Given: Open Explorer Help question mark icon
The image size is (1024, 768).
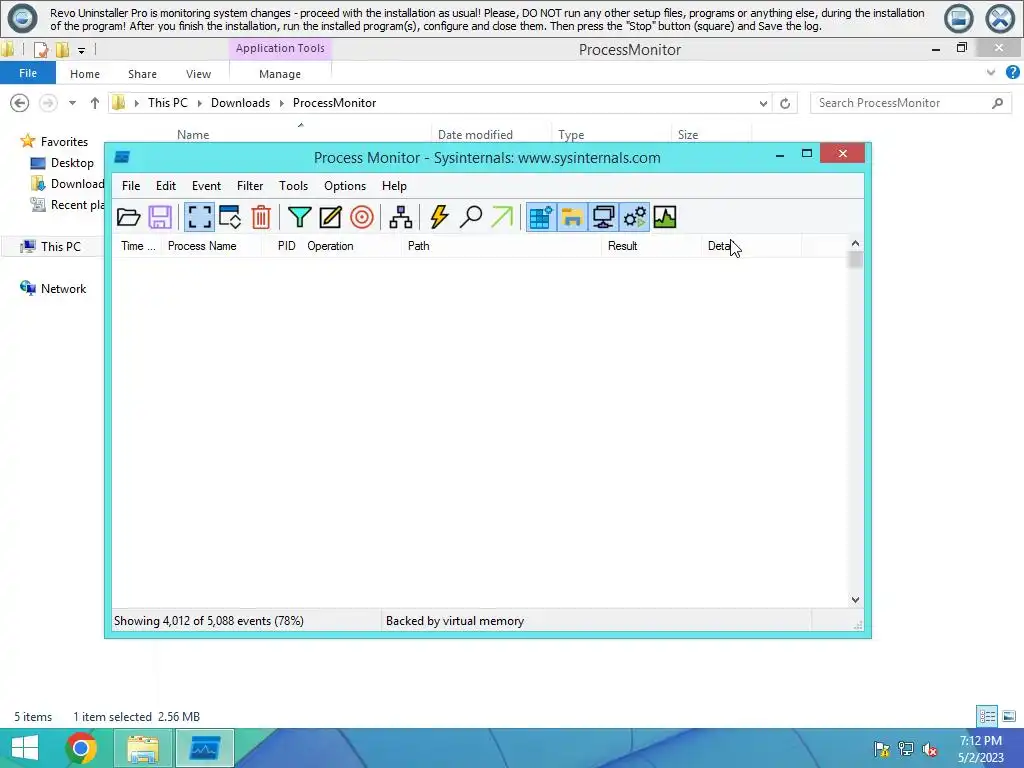Looking at the screenshot, I should tap(1012, 72).
